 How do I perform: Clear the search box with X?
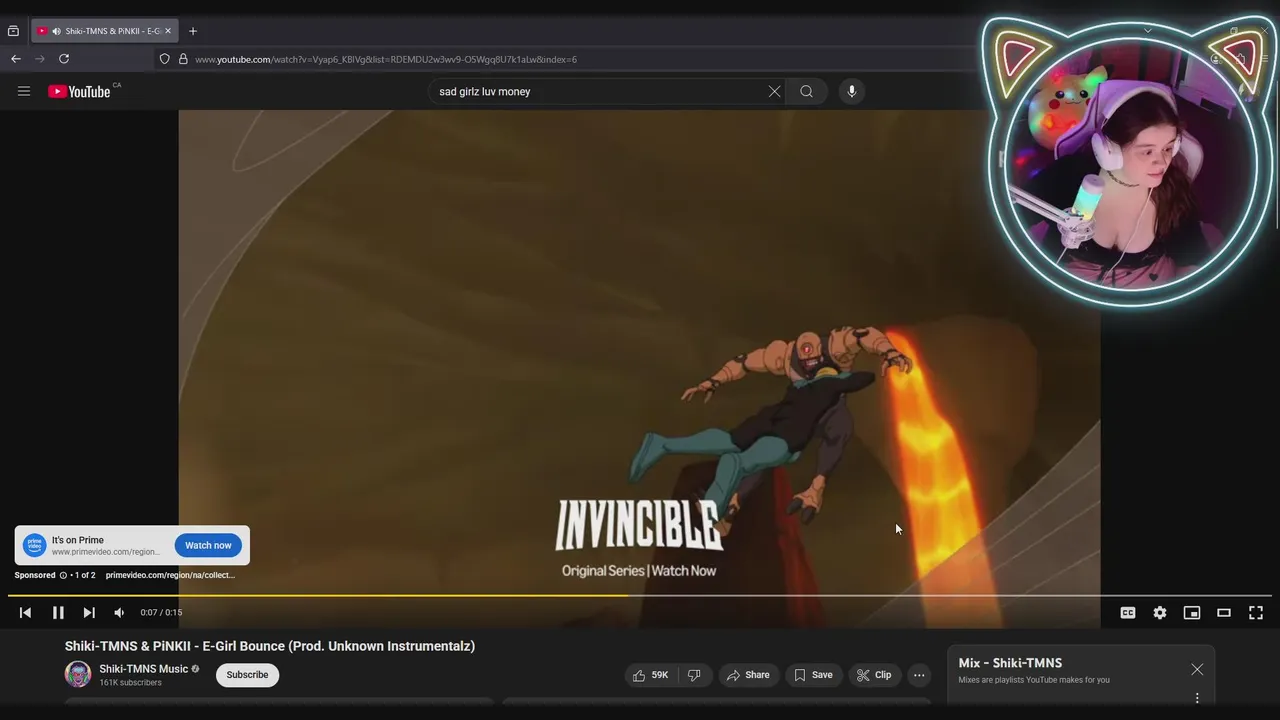coord(774,91)
